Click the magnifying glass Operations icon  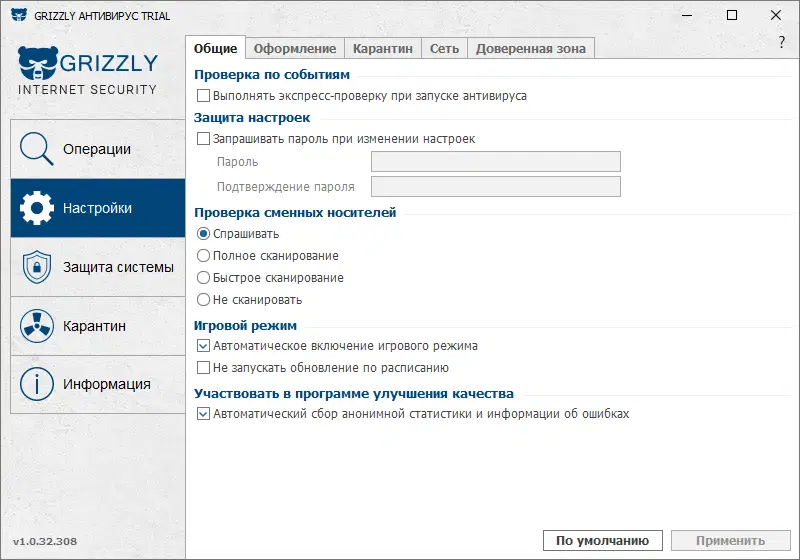click(x=36, y=149)
